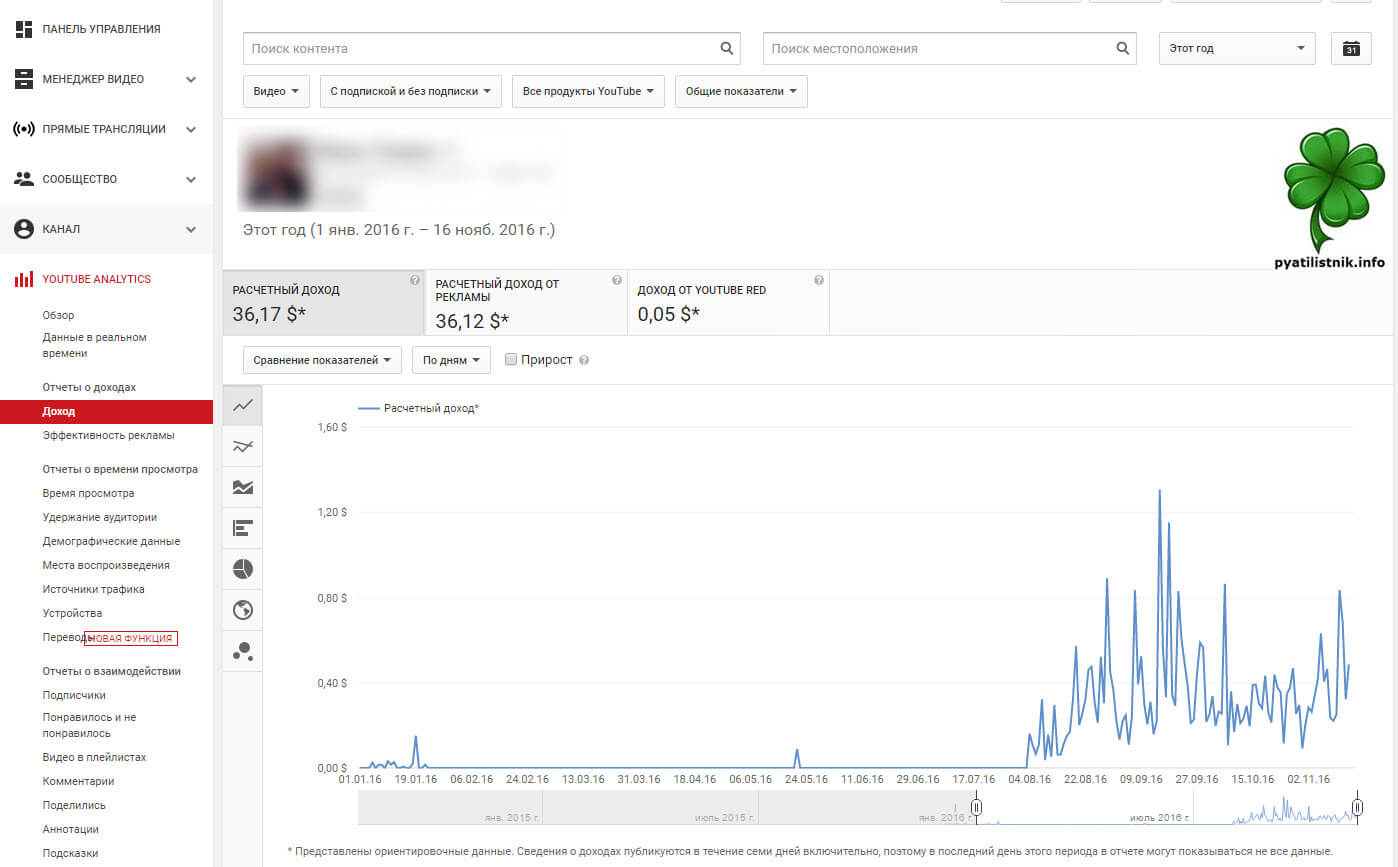Grab the left timeline range handle

tap(977, 807)
